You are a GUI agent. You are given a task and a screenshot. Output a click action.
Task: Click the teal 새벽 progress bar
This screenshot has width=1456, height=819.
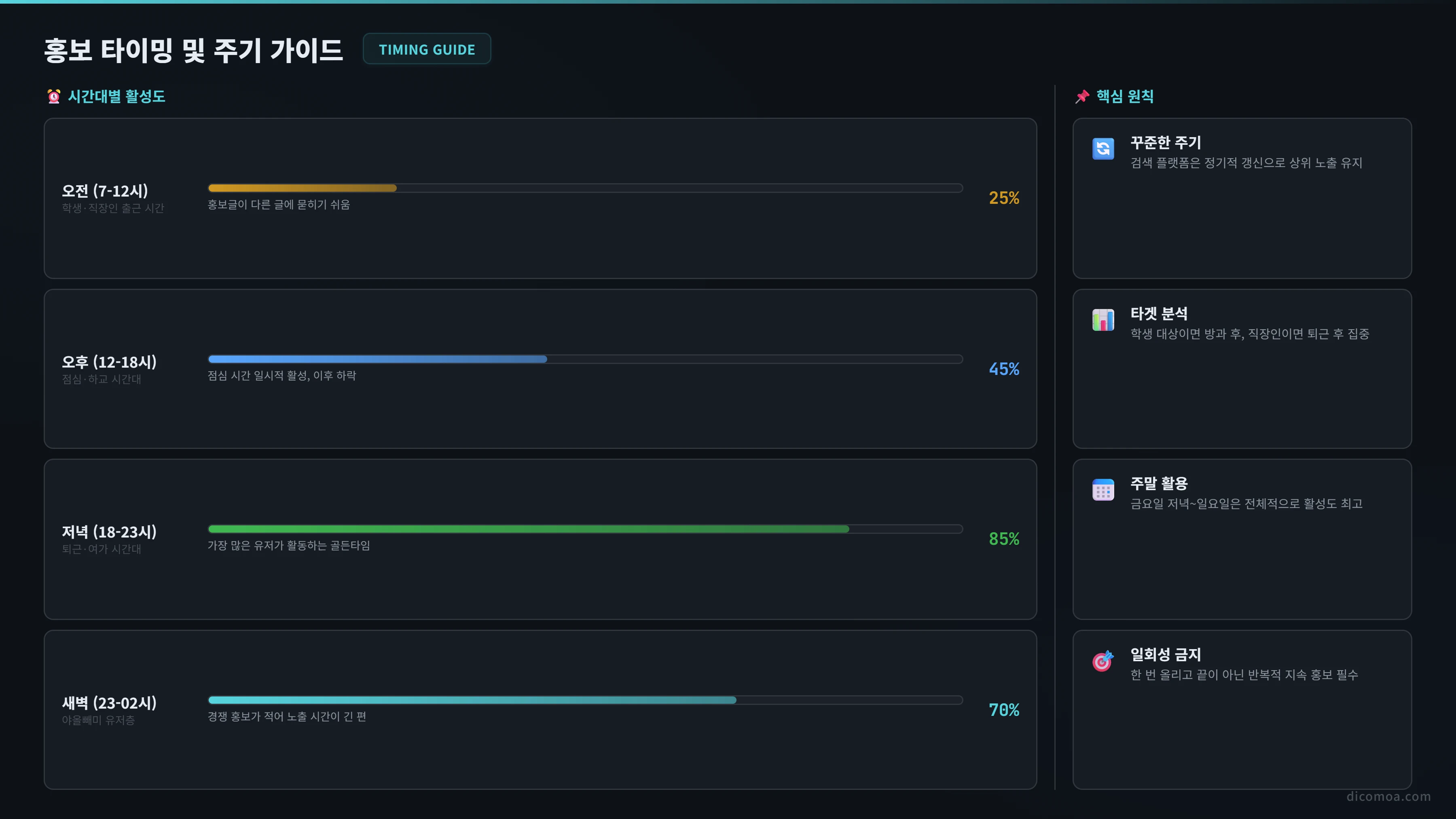coord(585,700)
